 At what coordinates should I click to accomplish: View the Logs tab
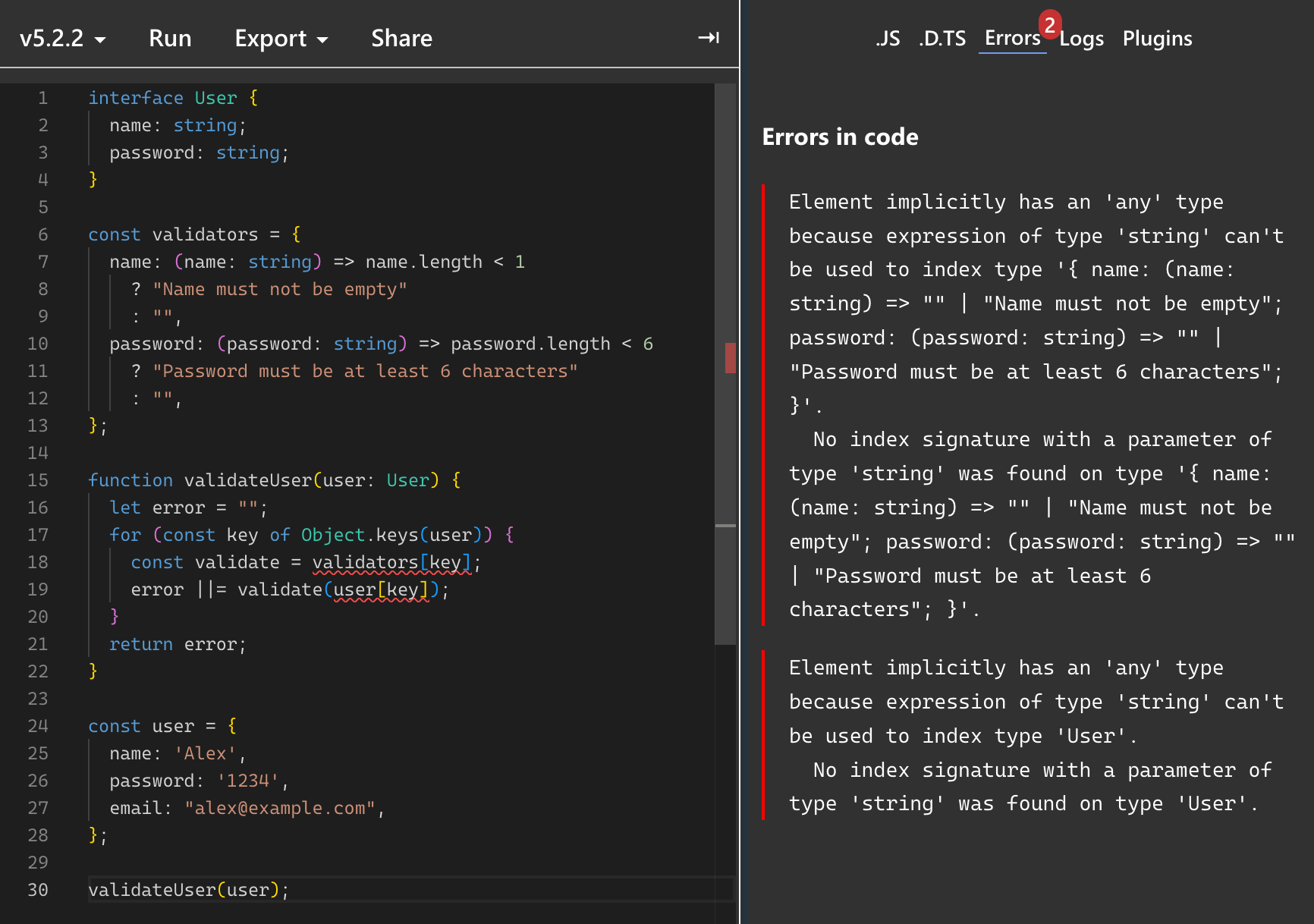[x=1081, y=39]
